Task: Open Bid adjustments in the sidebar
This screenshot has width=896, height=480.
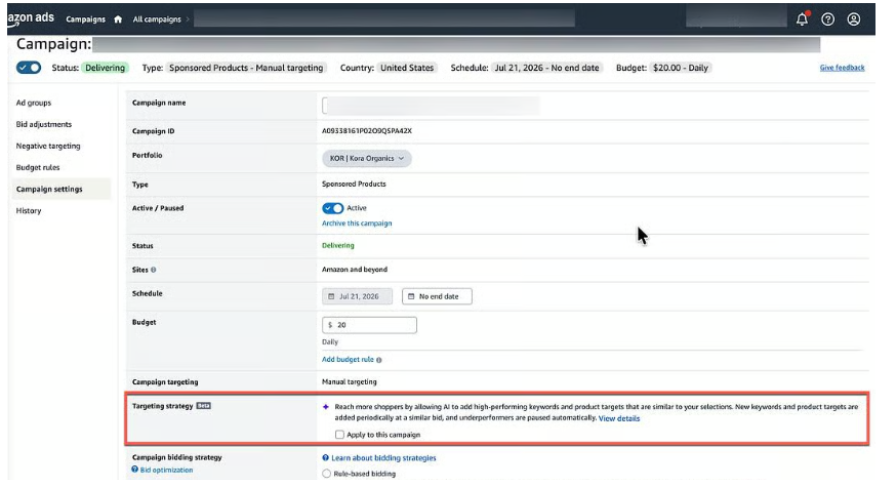Action: click(44, 125)
